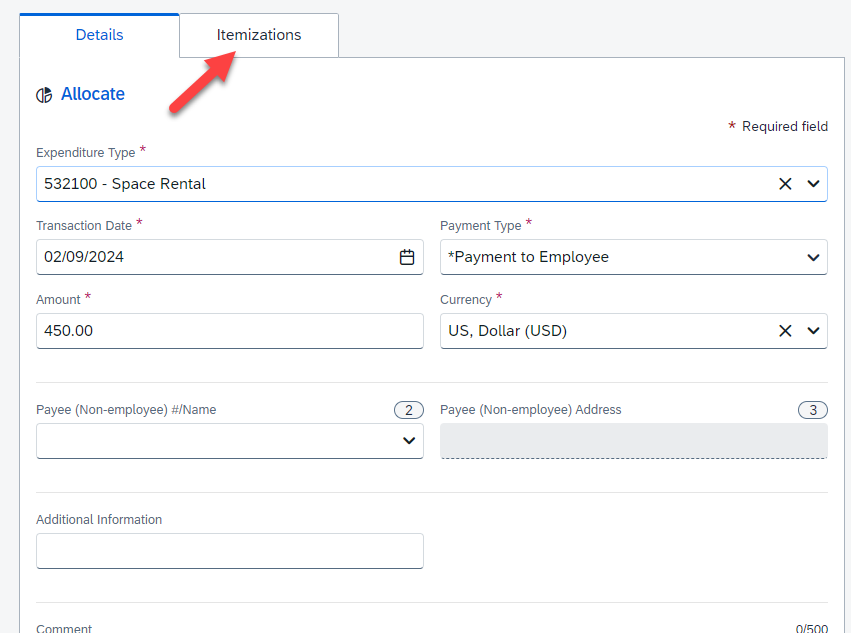
Task: Switch to the Itemizations tab
Action: (x=258, y=34)
